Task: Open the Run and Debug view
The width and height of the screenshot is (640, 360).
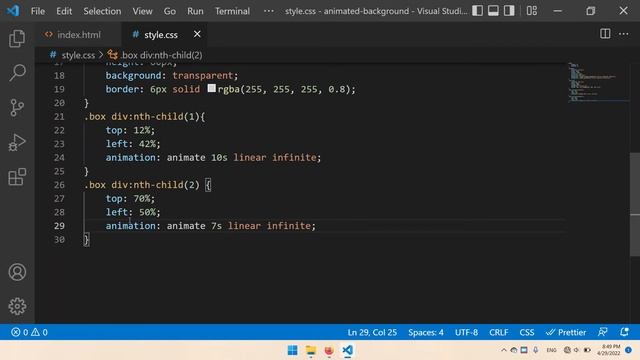Action: pyautogui.click(x=17, y=142)
